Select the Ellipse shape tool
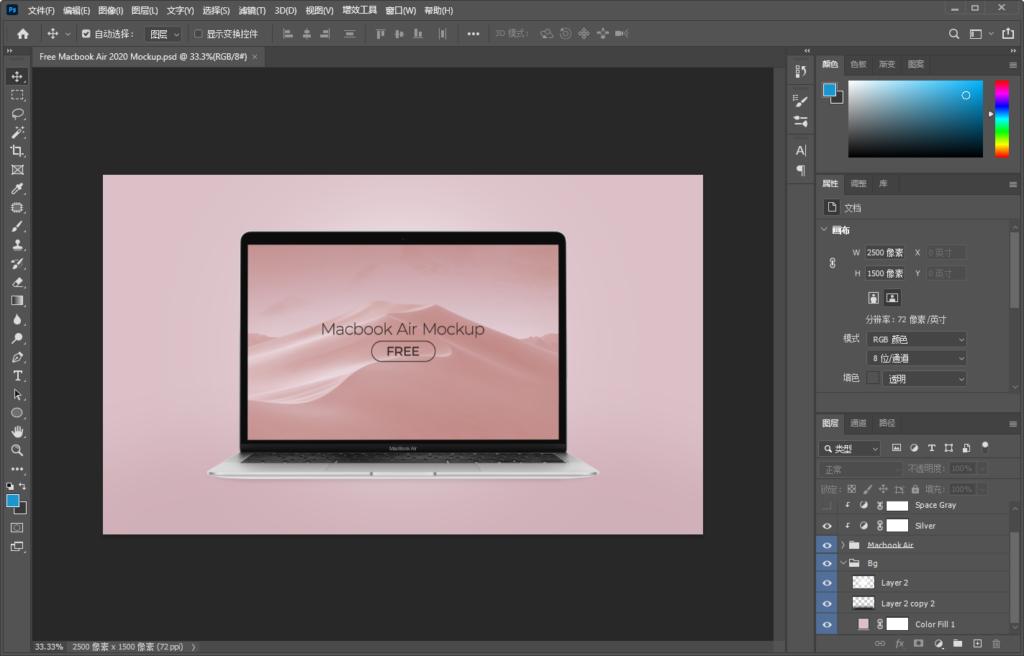 tap(17, 413)
